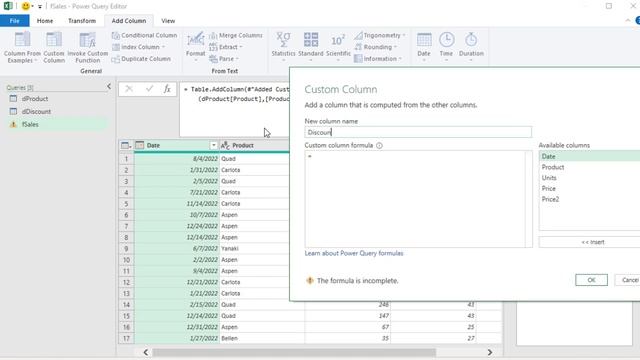Click the formula info circle icon
The width and height of the screenshot is (640, 360).
pyautogui.click(x=379, y=145)
